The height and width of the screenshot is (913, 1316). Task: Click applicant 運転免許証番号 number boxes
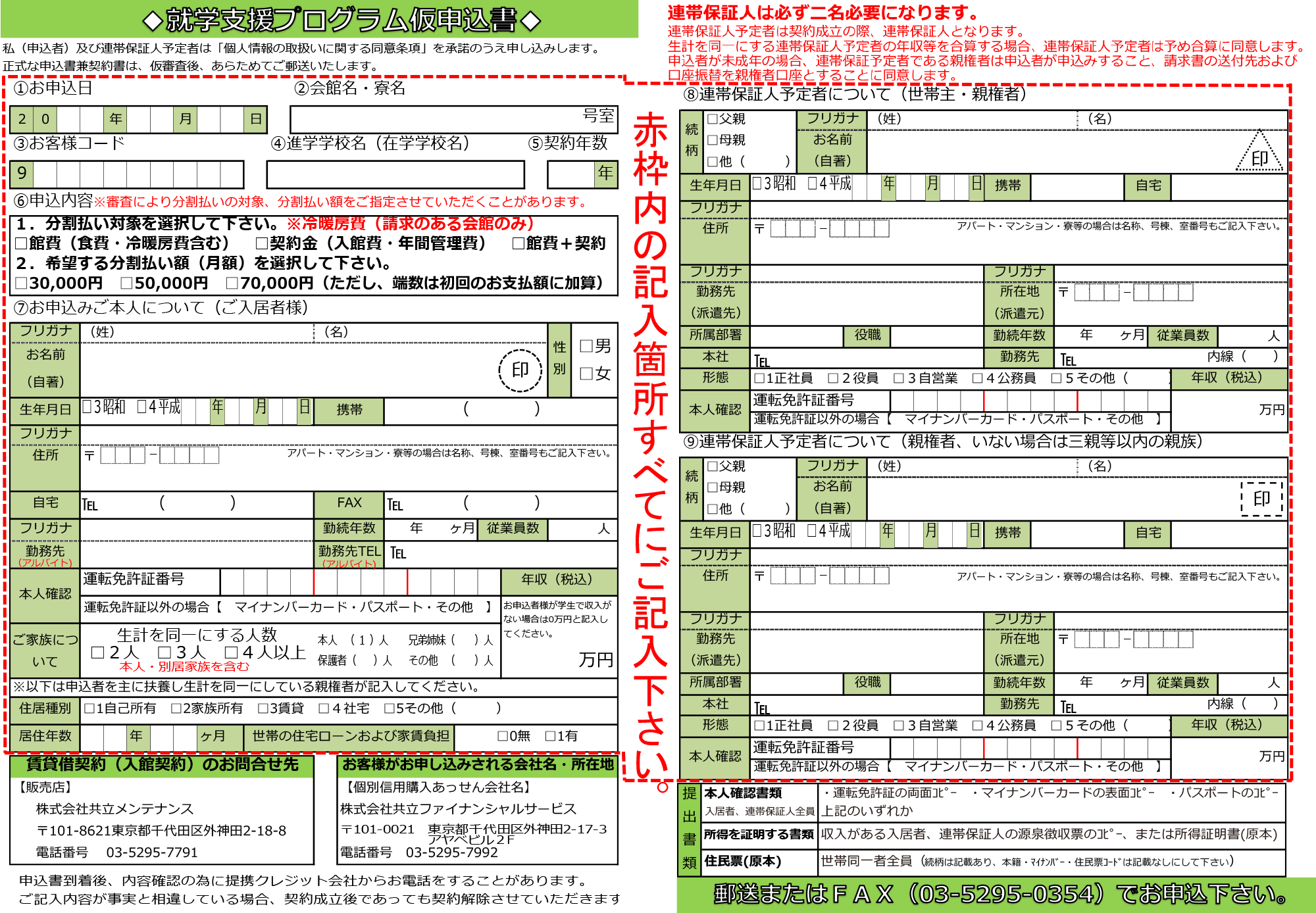[x=360, y=582]
